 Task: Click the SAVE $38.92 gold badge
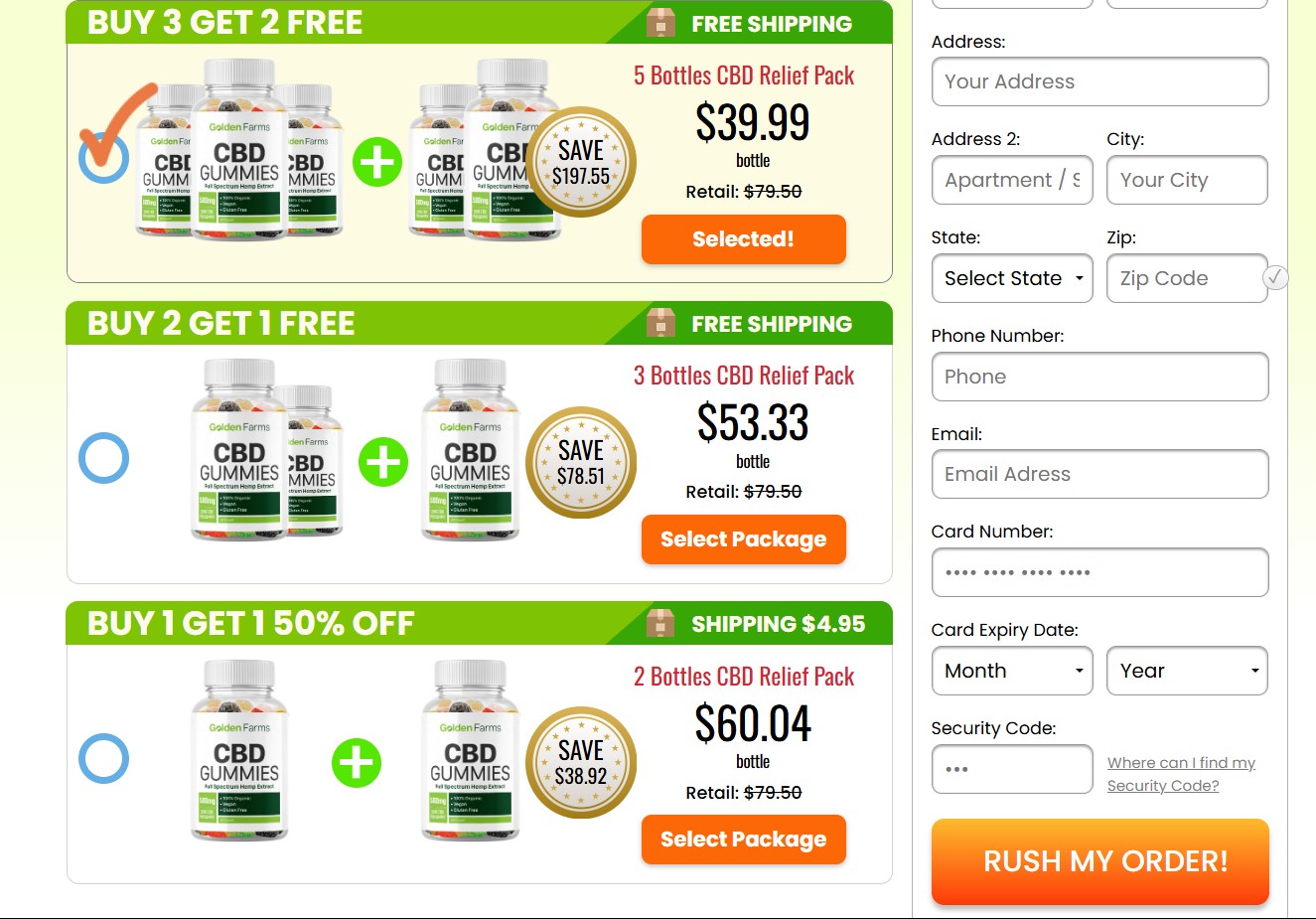[581, 763]
